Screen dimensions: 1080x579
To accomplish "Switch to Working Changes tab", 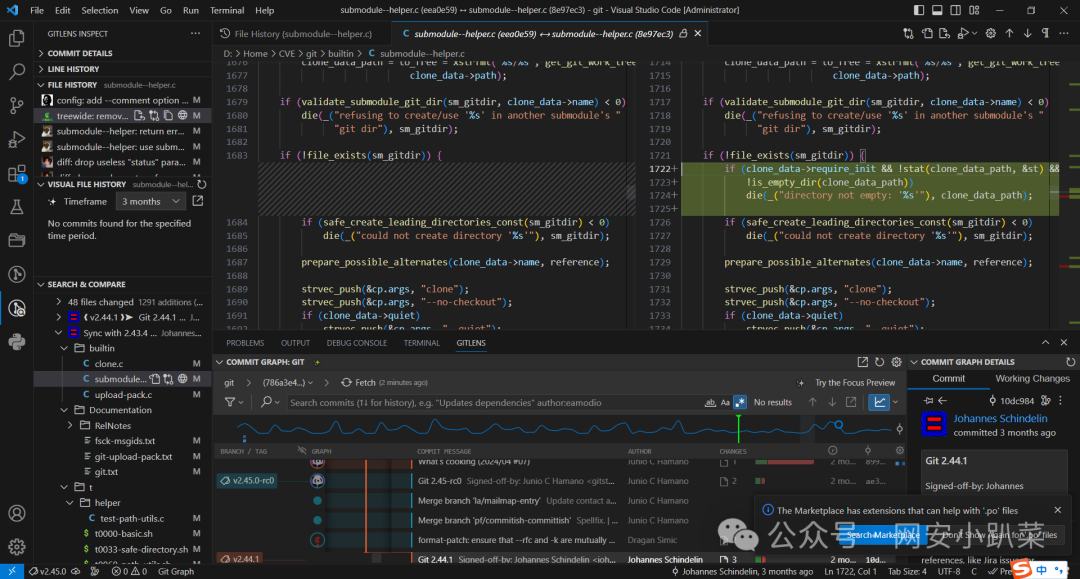I will [1032, 379].
